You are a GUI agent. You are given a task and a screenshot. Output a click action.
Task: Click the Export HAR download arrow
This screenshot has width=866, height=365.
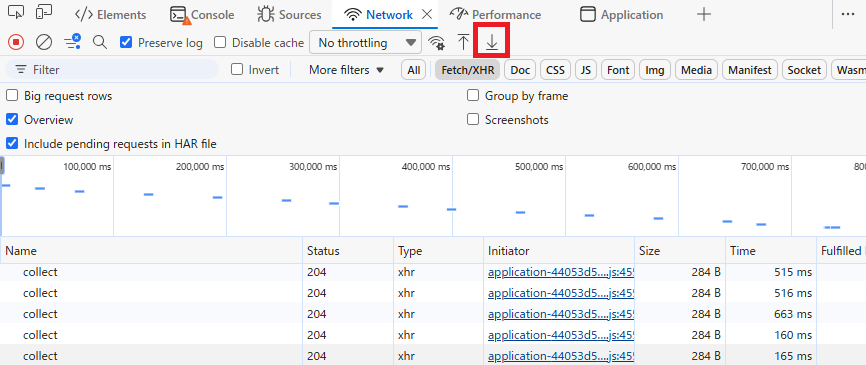492,43
